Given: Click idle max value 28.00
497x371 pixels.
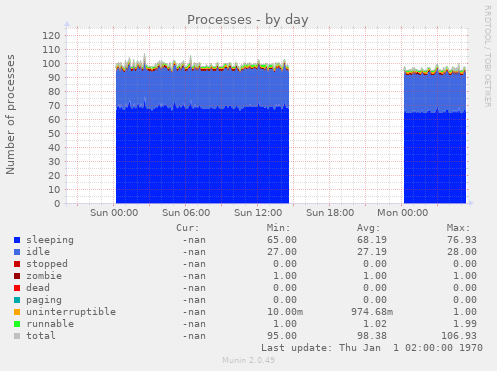Looking at the screenshot, I should pyautogui.click(x=462, y=252).
